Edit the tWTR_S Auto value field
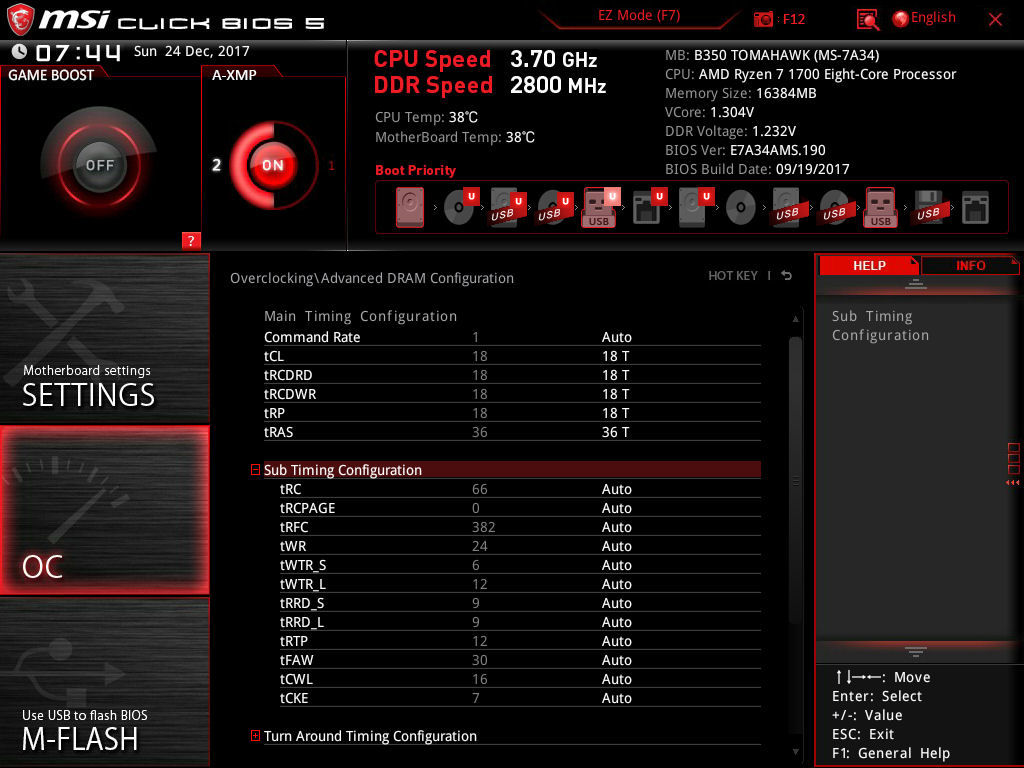 (x=616, y=565)
